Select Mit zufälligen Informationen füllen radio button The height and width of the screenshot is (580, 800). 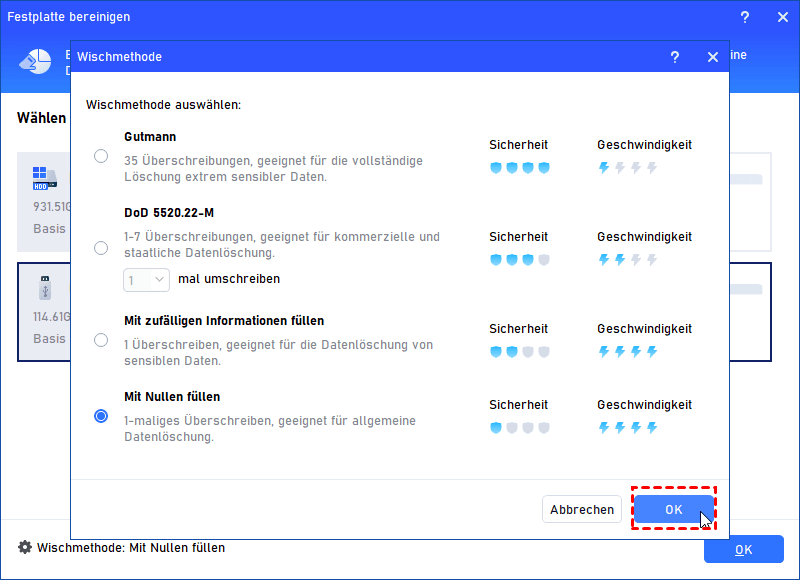[x=101, y=340]
